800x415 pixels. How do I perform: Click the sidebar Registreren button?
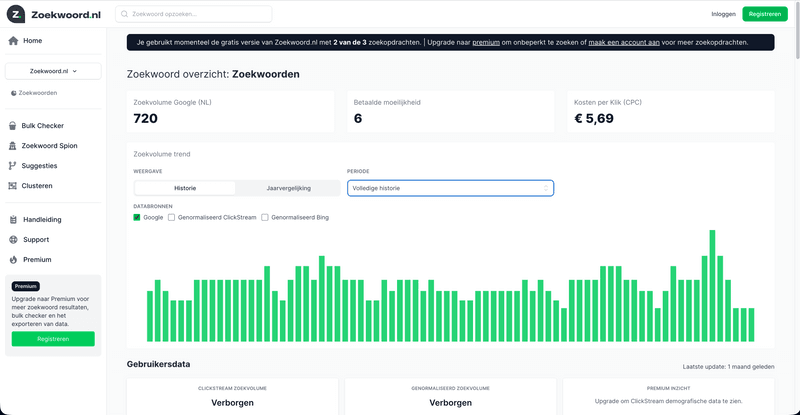(x=53, y=339)
